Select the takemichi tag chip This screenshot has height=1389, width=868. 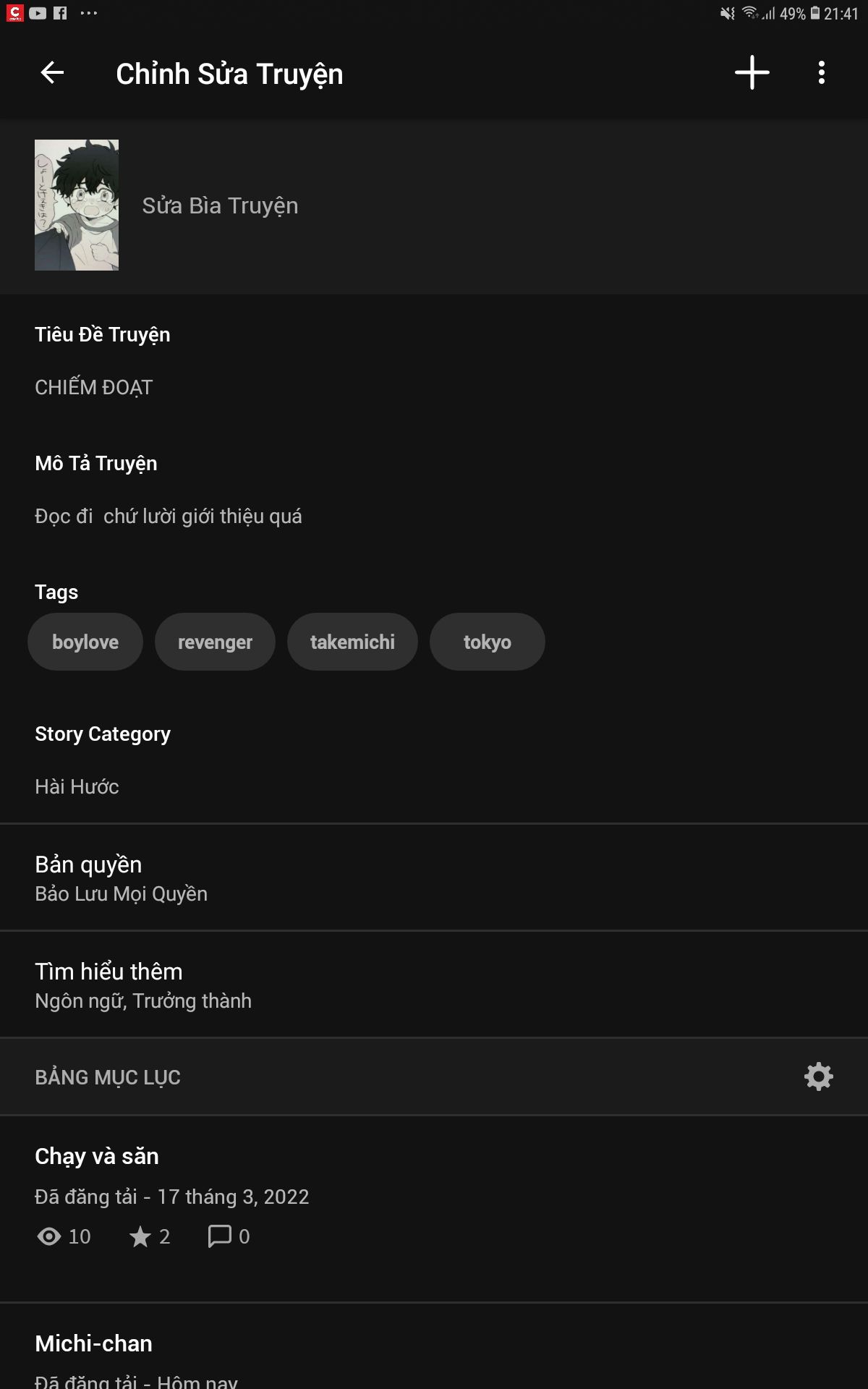point(352,642)
